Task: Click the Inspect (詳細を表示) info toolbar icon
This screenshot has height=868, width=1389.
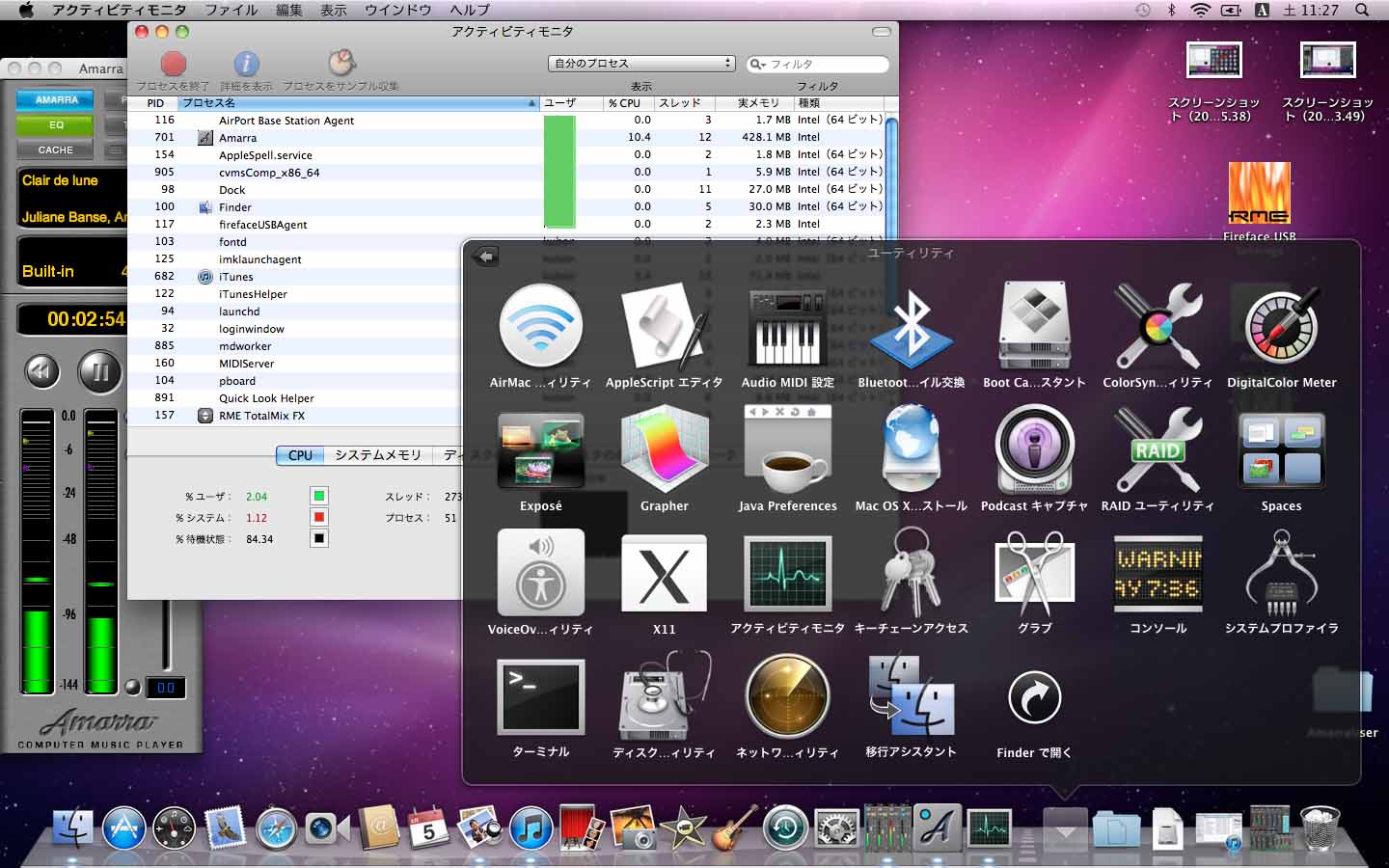Action: pos(247,64)
